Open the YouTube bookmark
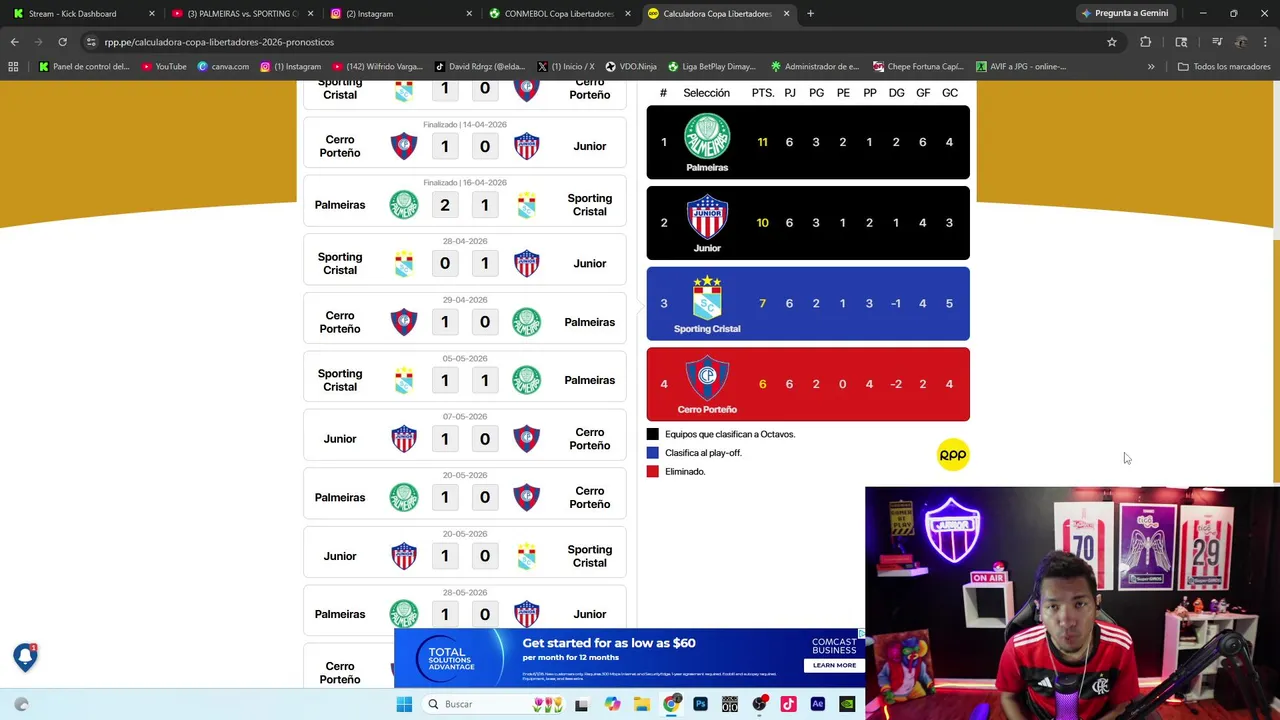 point(164,67)
